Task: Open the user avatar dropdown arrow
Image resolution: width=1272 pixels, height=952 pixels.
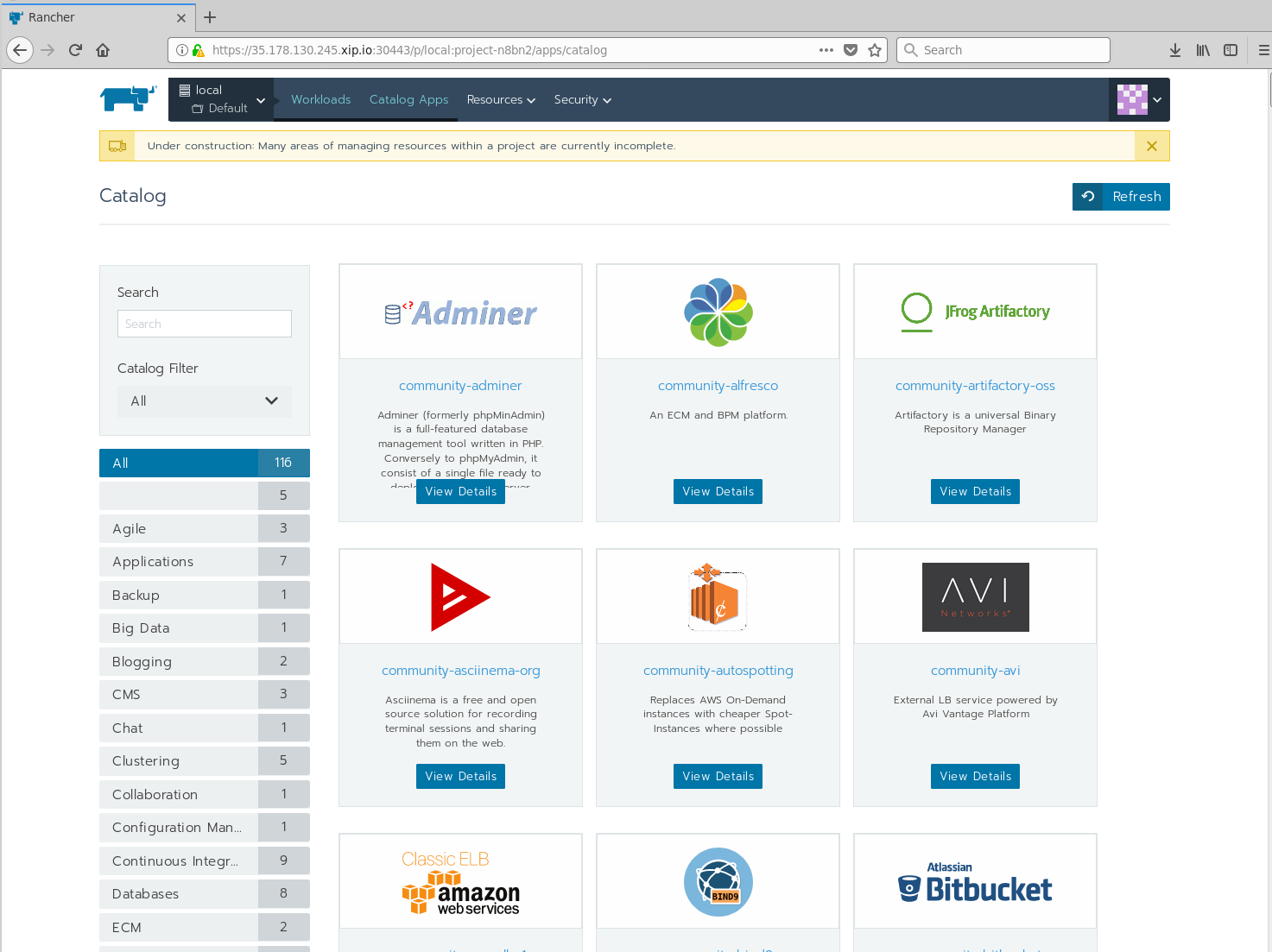Action: pyautogui.click(x=1157, y=99)
